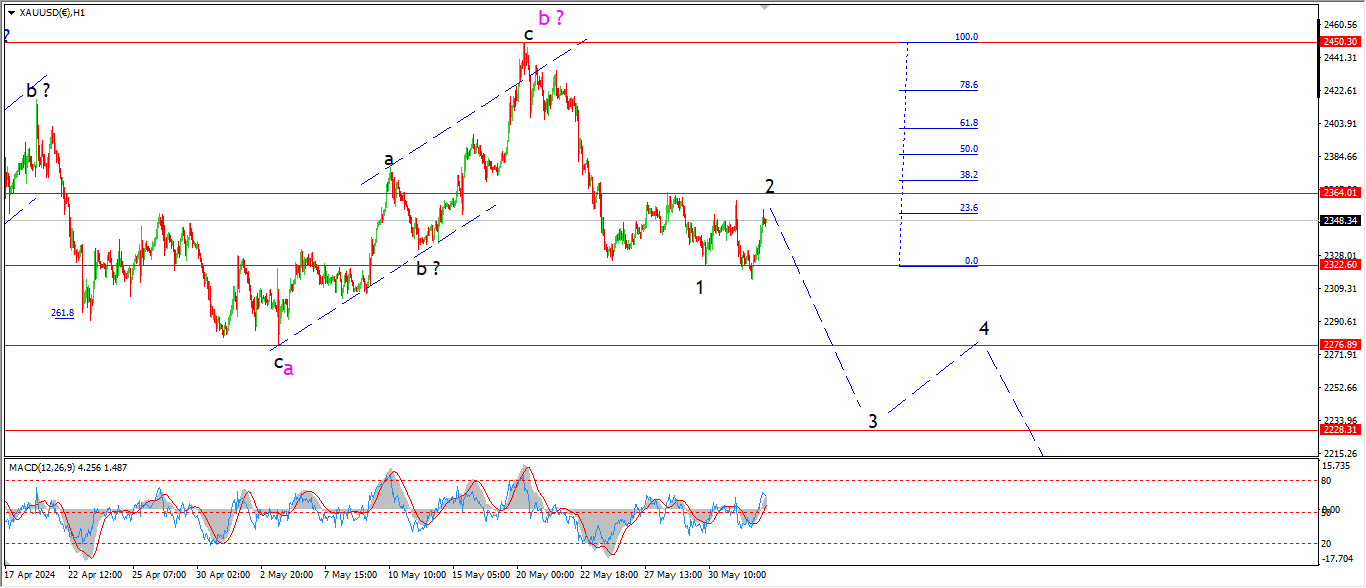Select the 2450.30 red price label
This screenshot has width=1366, height=588.
coord(1339,42)
